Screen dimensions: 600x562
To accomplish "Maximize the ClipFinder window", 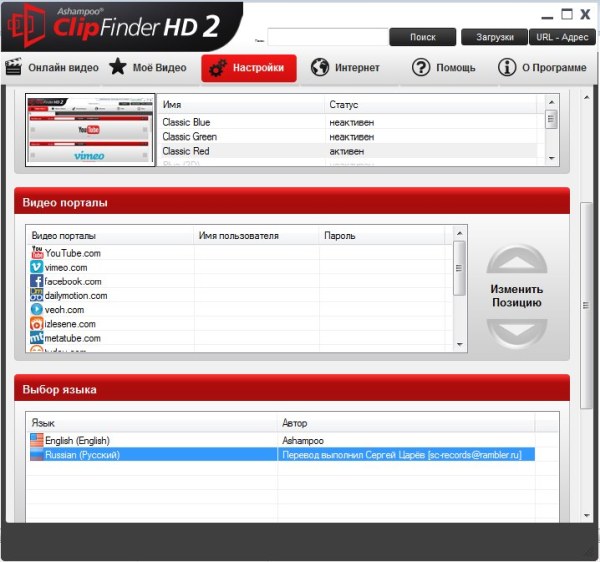I will pos(567,15).
